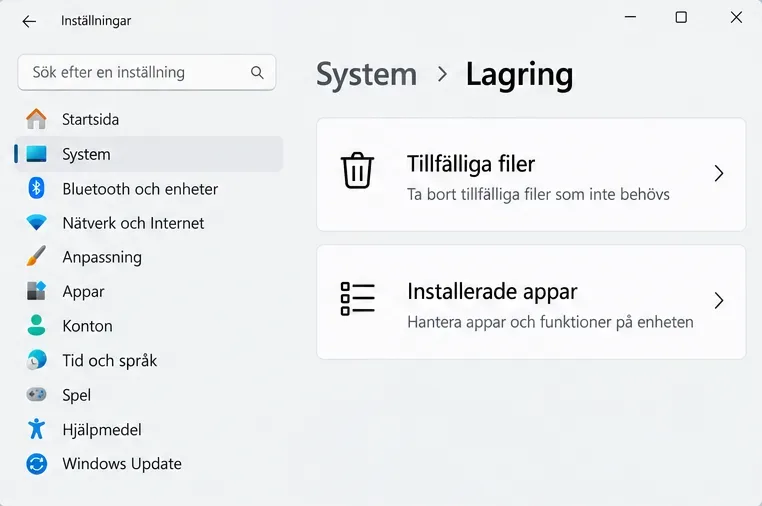Open Hjälpmedel settings
762x506 pixels.
click(149, 430)
